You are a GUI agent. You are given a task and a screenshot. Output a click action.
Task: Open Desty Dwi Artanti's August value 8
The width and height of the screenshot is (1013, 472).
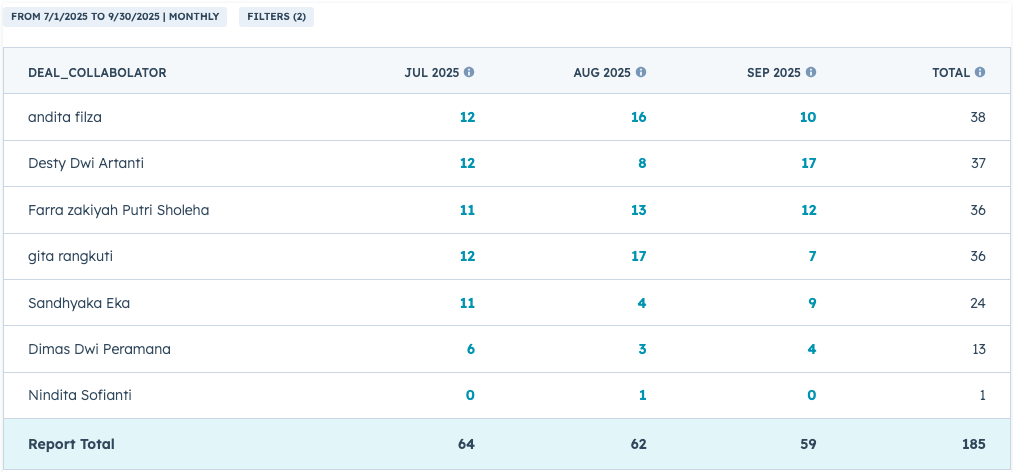[642, 163]
